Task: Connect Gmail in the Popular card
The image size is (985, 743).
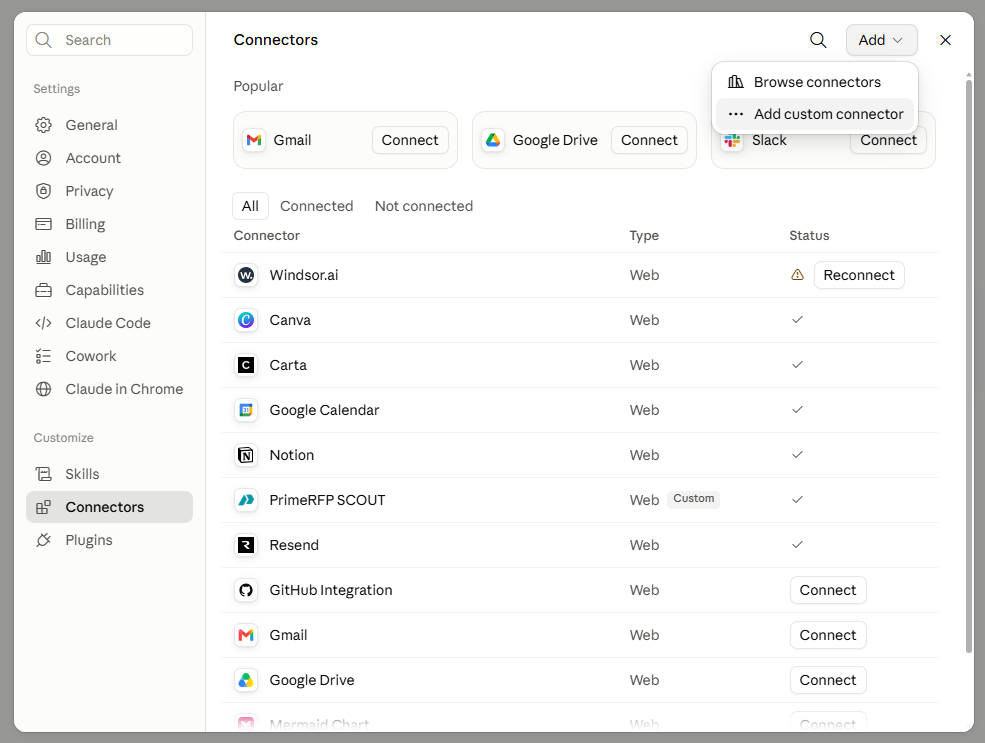Action: [x=410, y=140]
